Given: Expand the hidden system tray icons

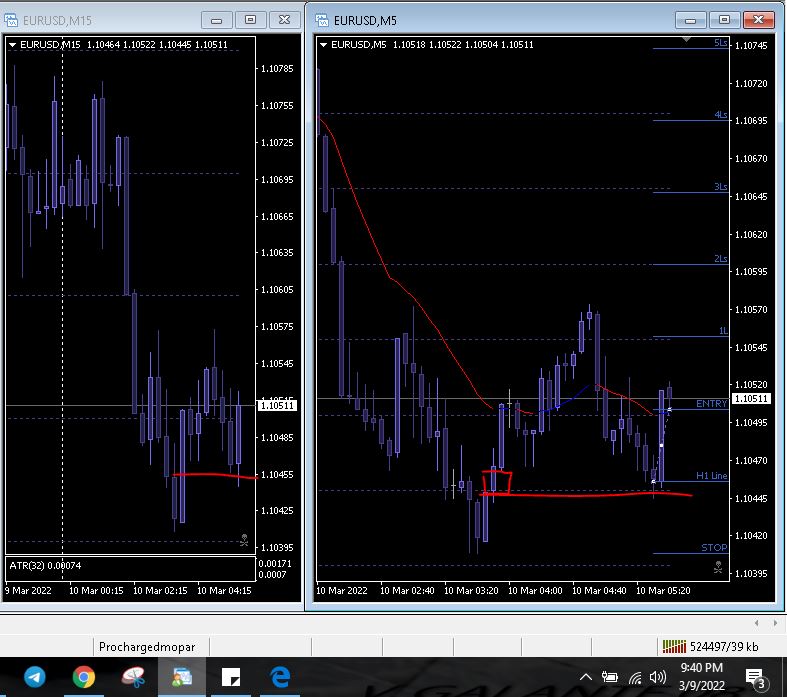Looking at the screenshot, I should coord(586,677).
